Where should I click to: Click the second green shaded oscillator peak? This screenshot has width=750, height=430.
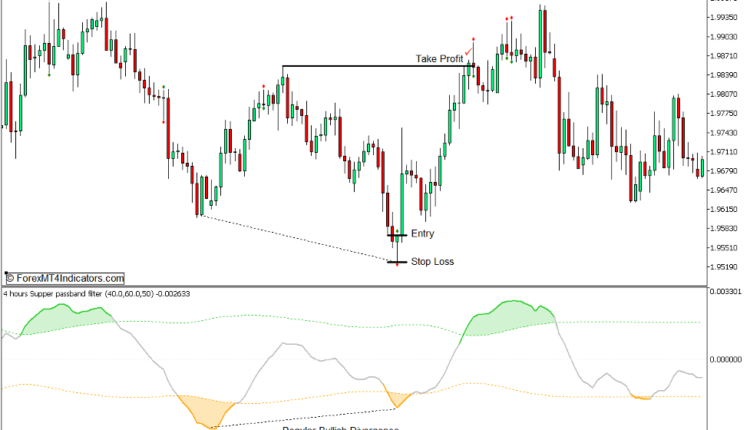pos(510,314)
